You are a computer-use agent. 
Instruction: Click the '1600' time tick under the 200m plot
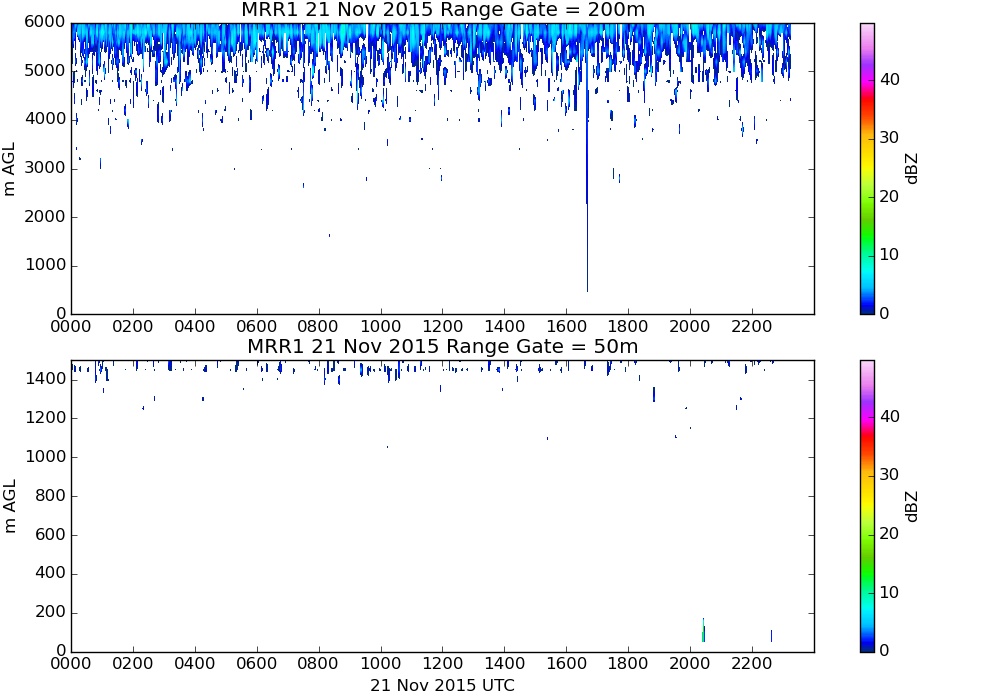(566, 326)
